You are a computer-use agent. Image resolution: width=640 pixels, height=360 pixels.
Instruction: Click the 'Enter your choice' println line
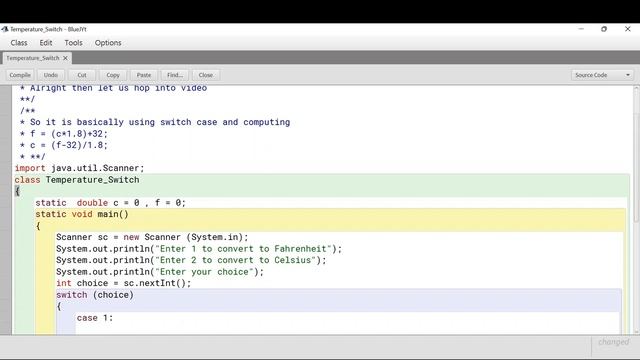pyautogui.click(x=160, y=272)
